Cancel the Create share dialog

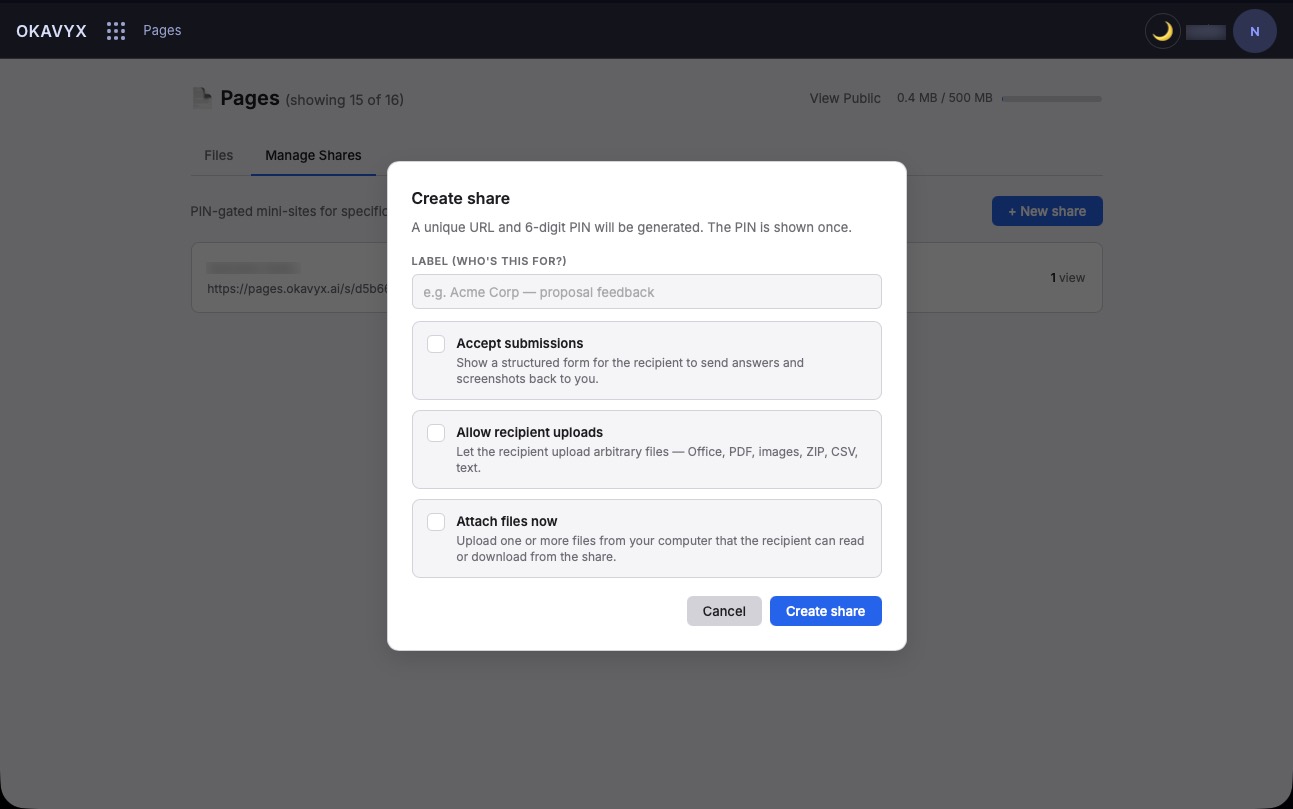click(724, 611)
